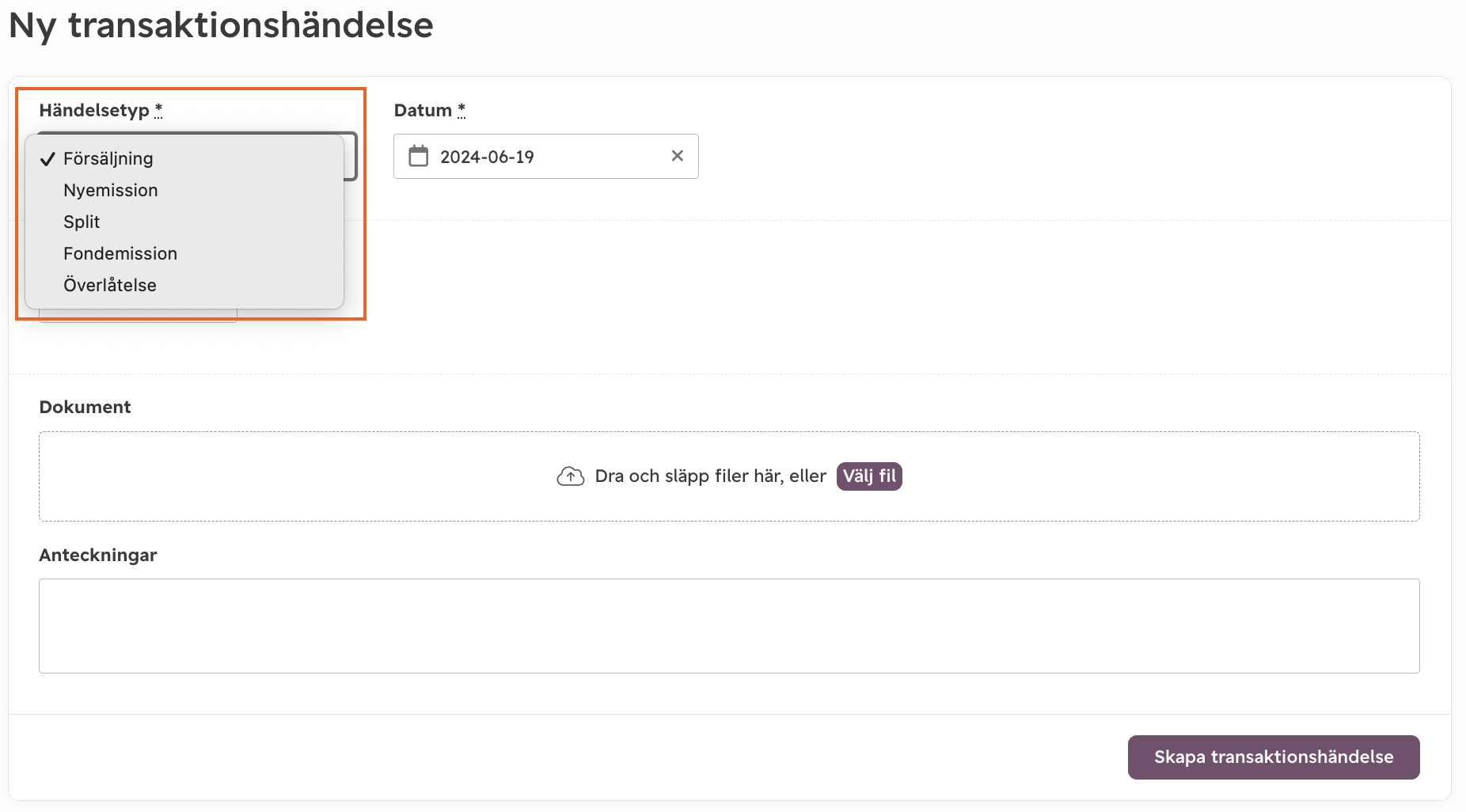Clear the date with the X icon
This screenshot has height=812, width=1466.
(678, 156)
